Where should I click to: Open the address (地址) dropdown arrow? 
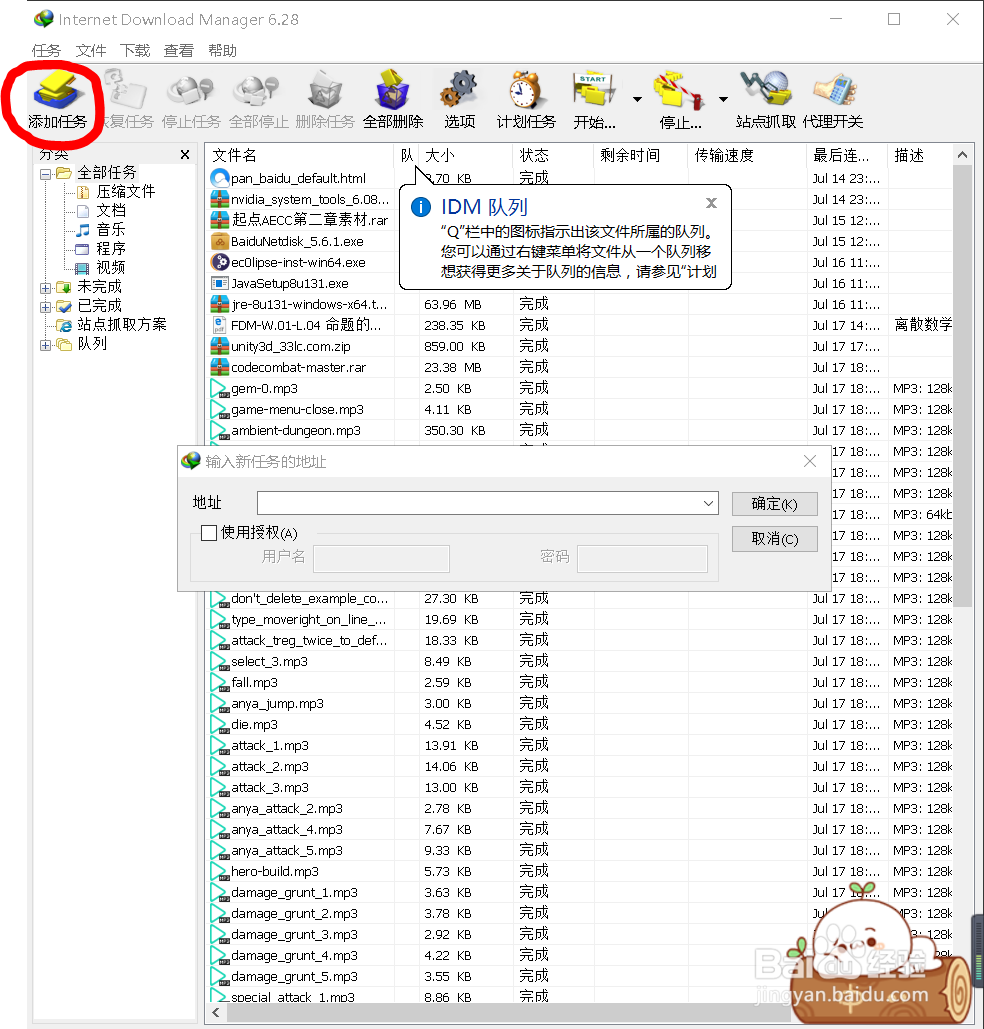tap(708, 503)
